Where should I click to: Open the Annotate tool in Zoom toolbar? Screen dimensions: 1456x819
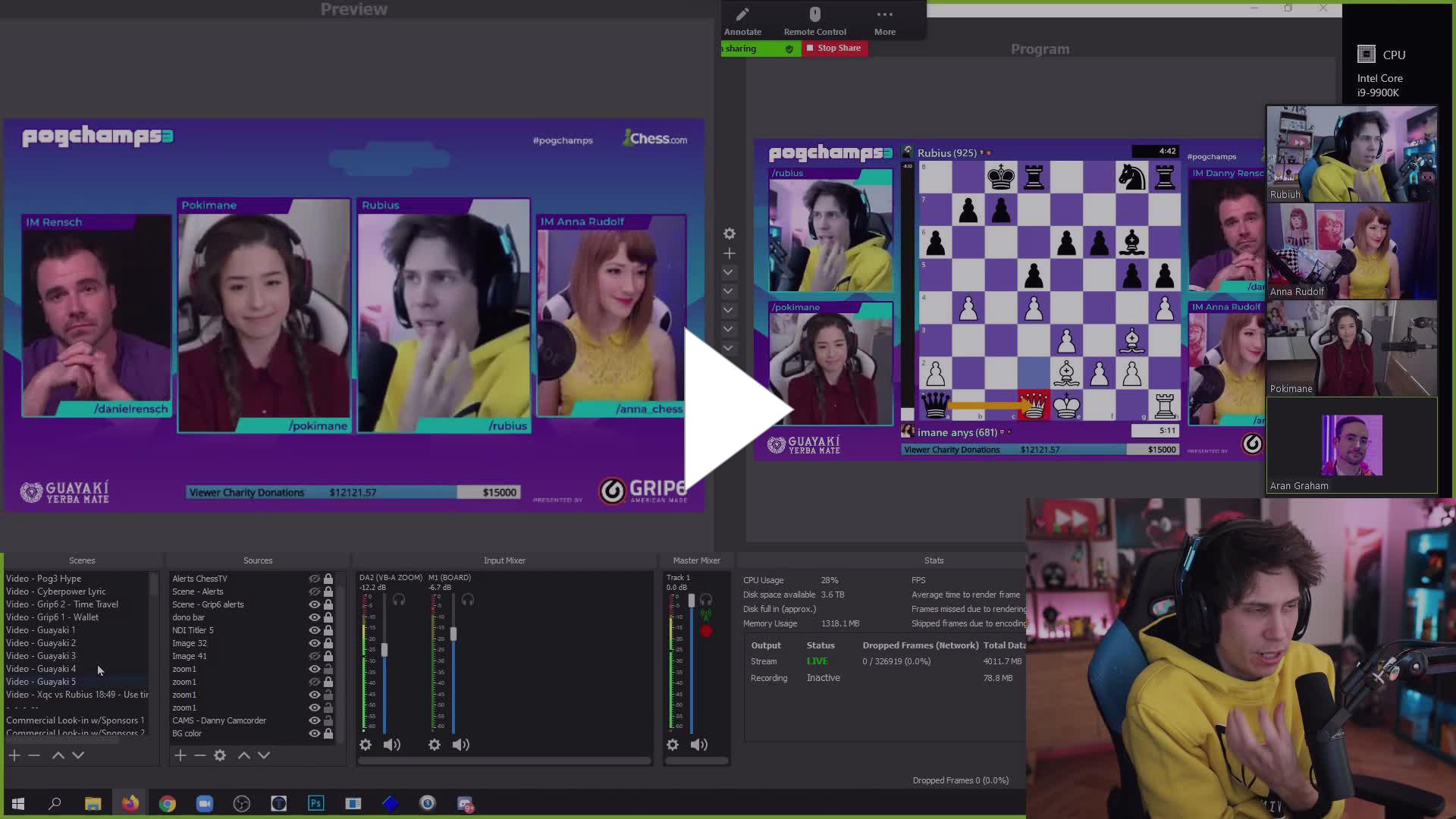click(742, 21)
